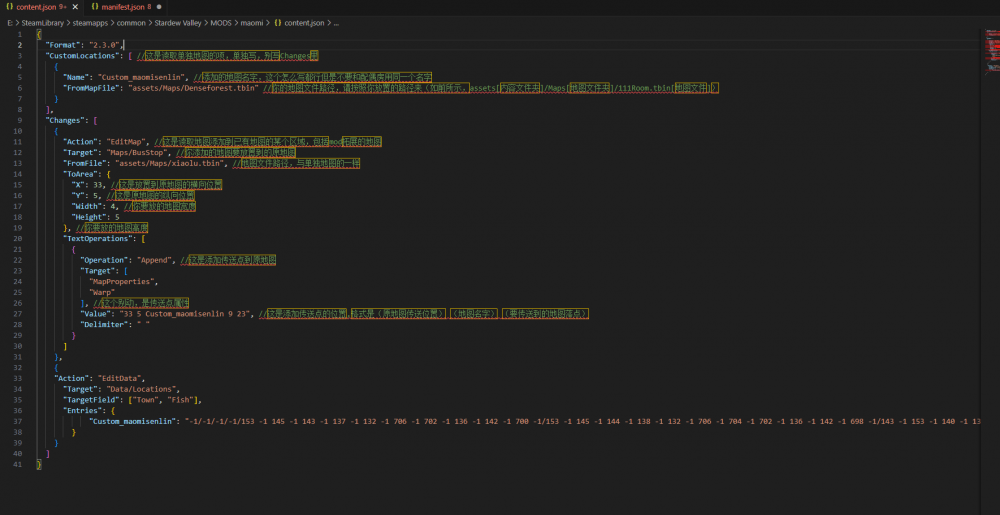Click the E: drive breadcrumb
This screenshot has height=515, width=1000.
pyautogui.click(x=10, y=23)
